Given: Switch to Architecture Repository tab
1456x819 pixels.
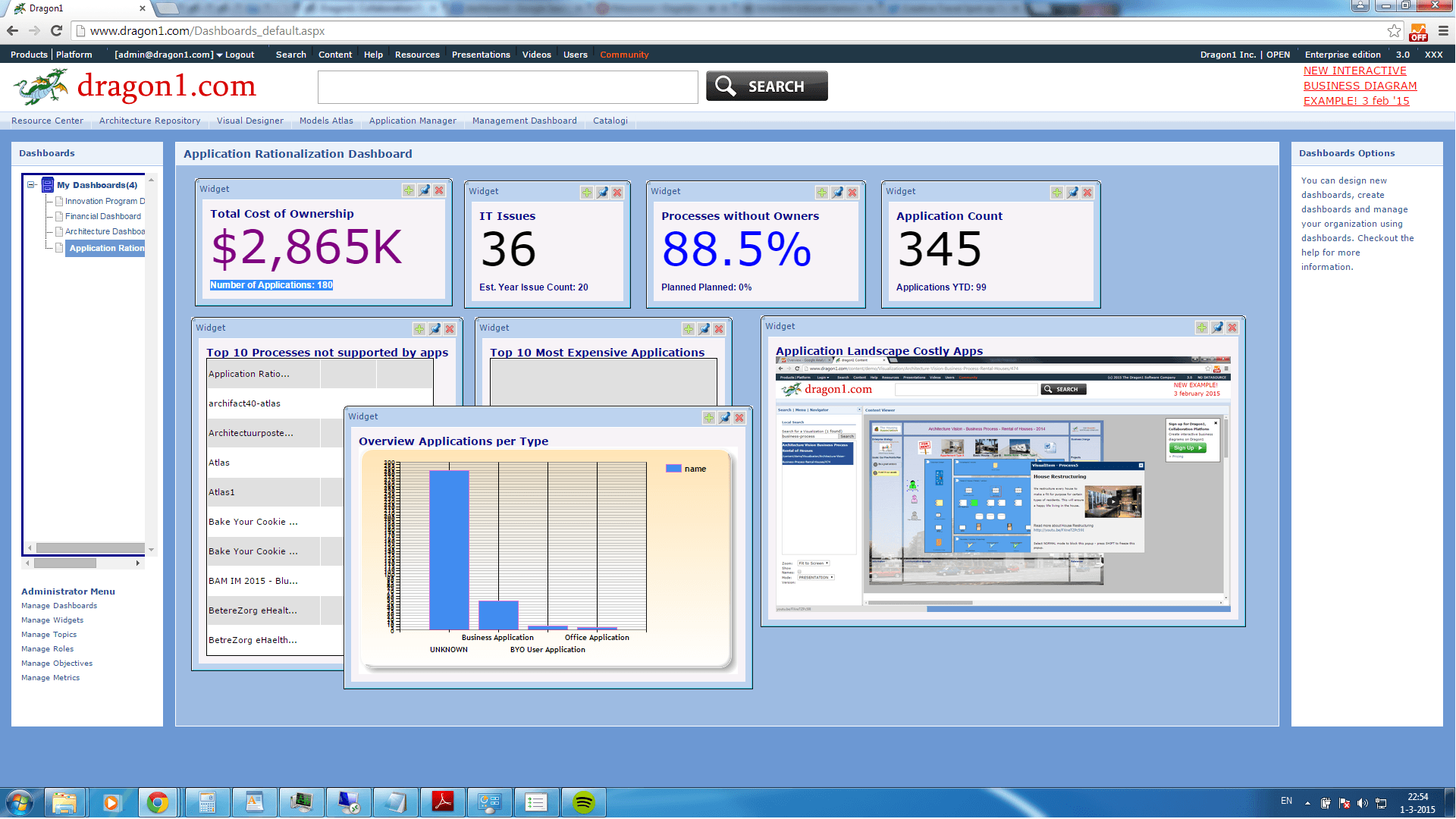Looking at the screenshot, I should (x=149, y=121).
